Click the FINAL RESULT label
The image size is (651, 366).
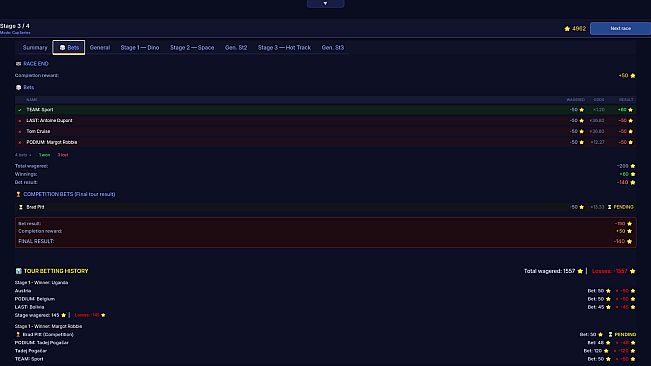[x=36, y=241]
